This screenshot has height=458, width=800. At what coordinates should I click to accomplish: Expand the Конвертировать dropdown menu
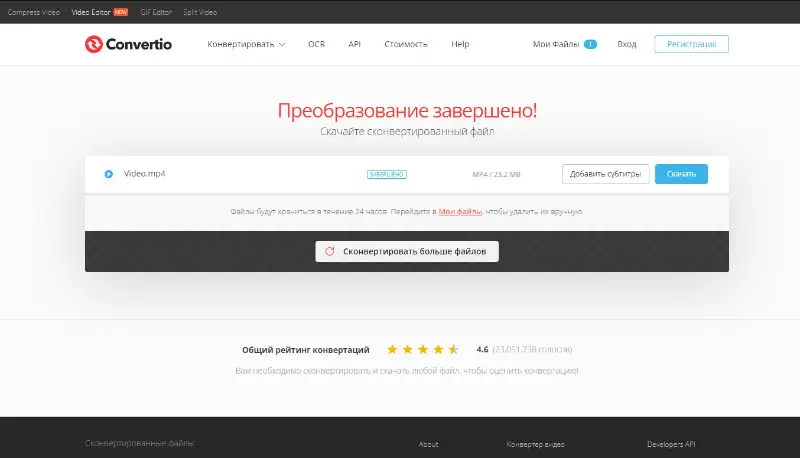(x=246, y=44)
